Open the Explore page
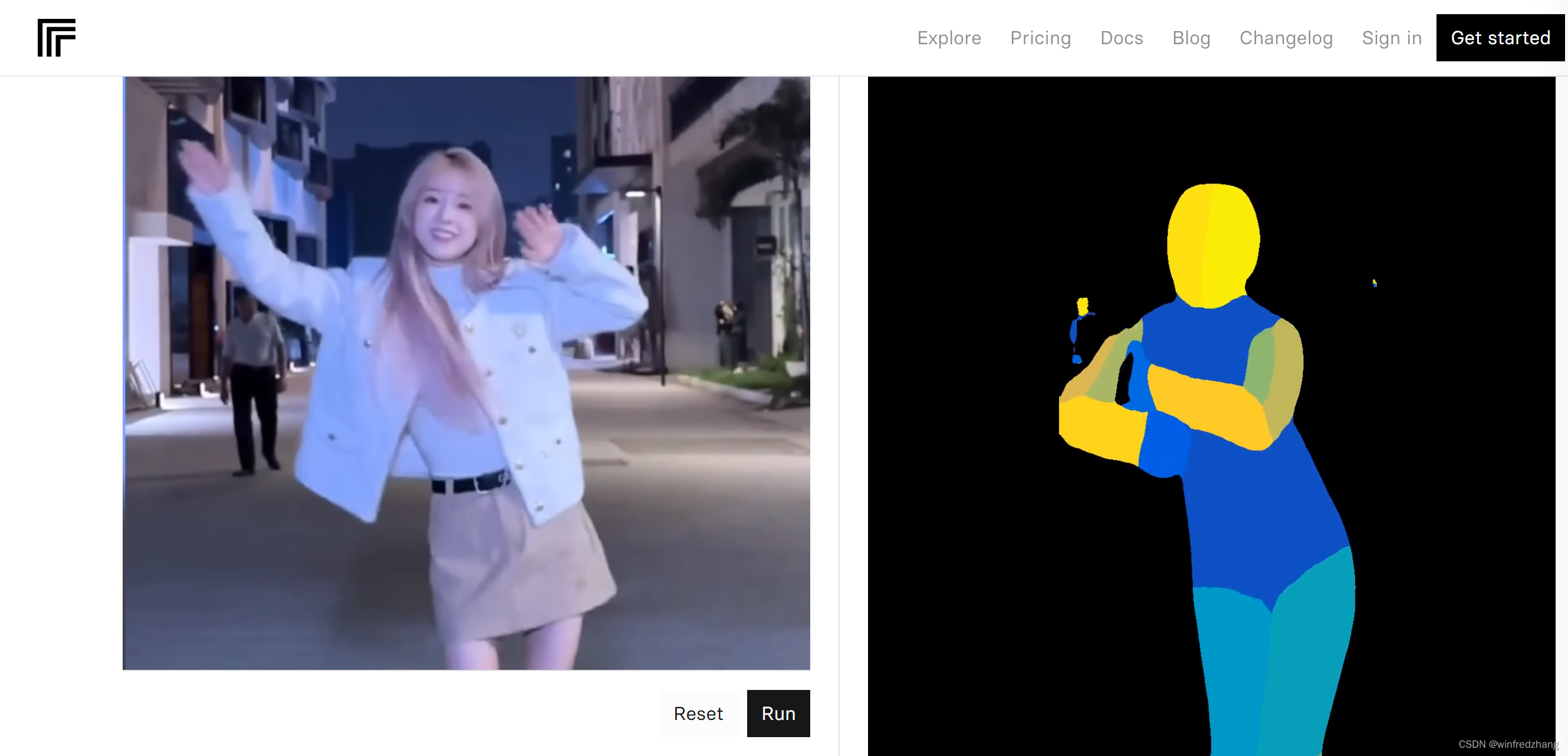 pos(949,38)
